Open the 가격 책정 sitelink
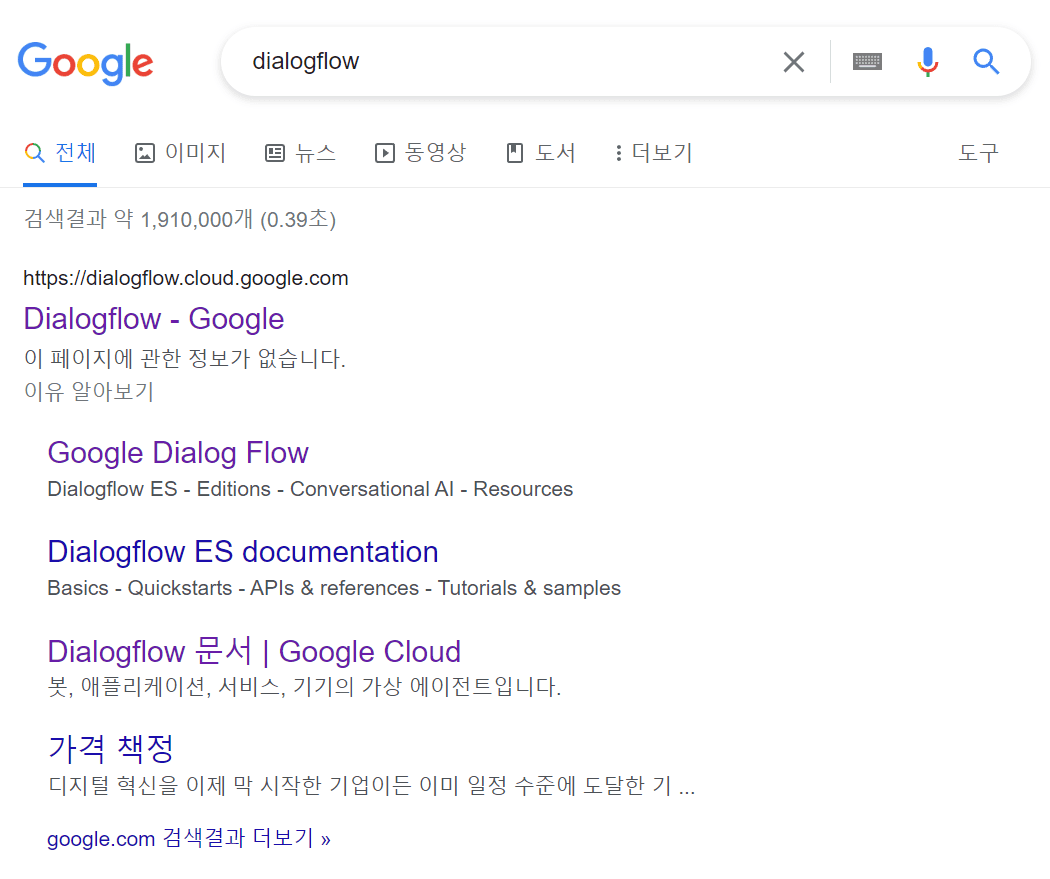The width and height of the screenshot is (1050, 879). (x=110, y=748)
